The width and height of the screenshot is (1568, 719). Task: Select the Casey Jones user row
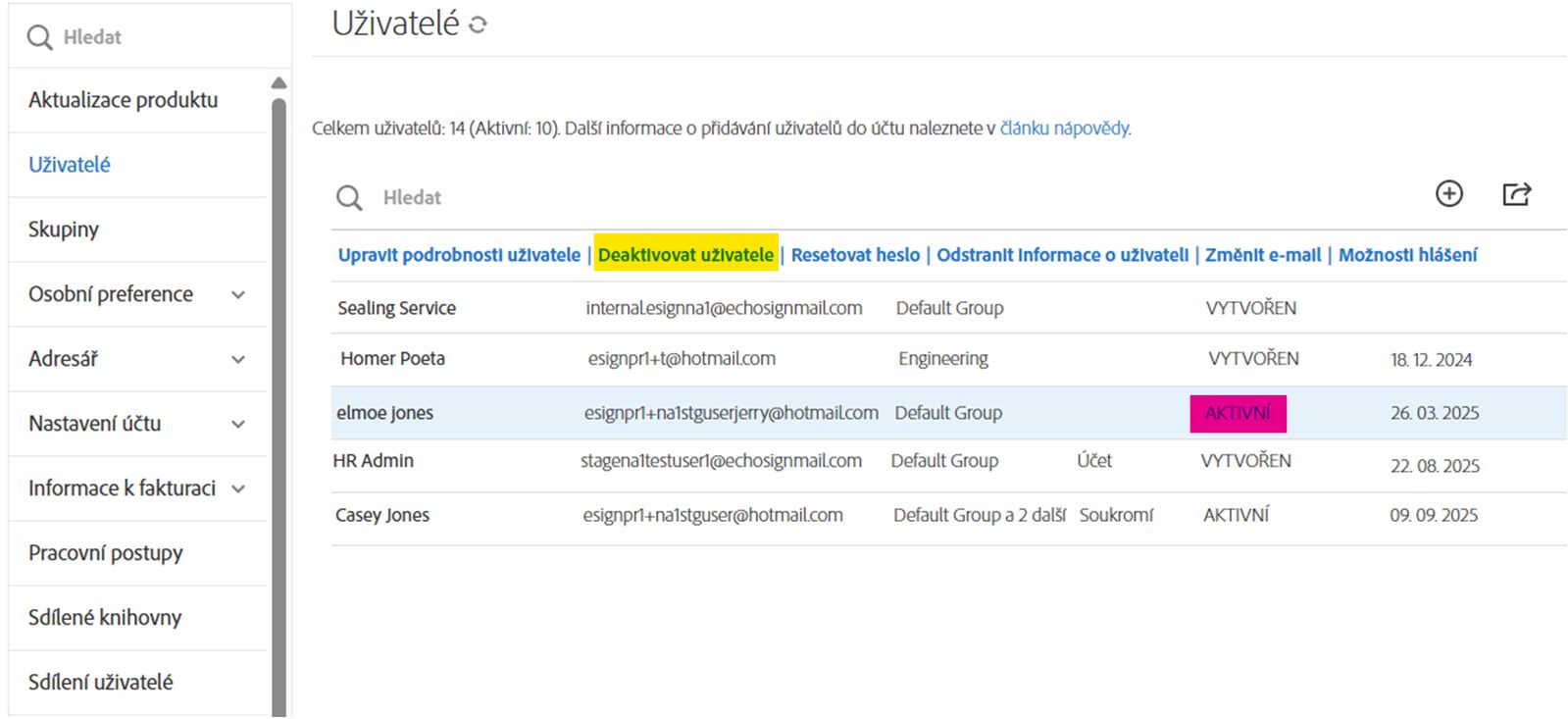click(x=382, y=516)
